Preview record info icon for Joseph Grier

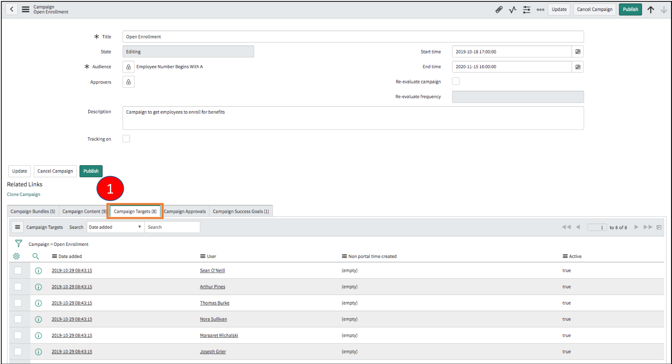(x=38, y=352)
